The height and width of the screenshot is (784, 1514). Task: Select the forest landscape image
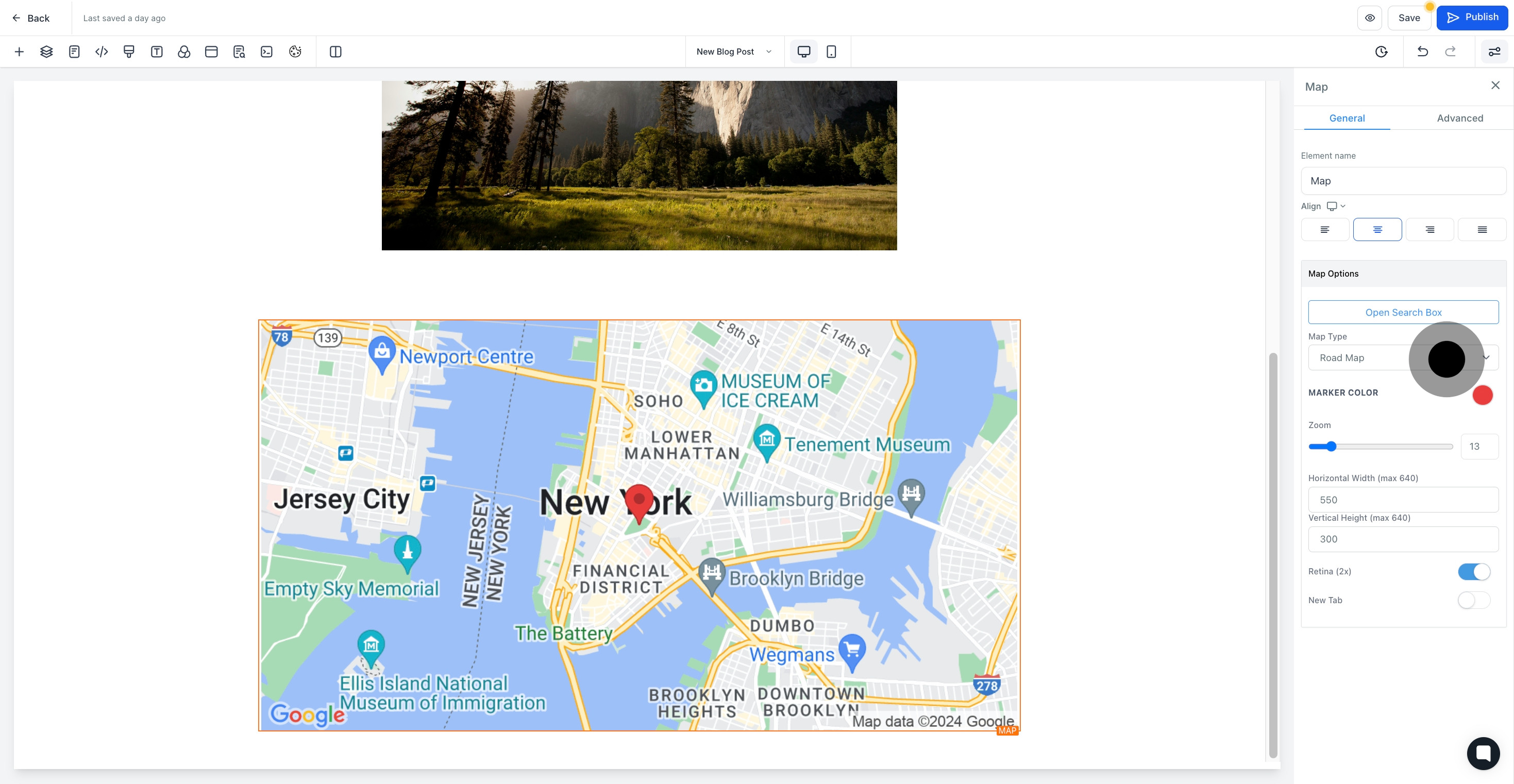click(x=639, y=165)
